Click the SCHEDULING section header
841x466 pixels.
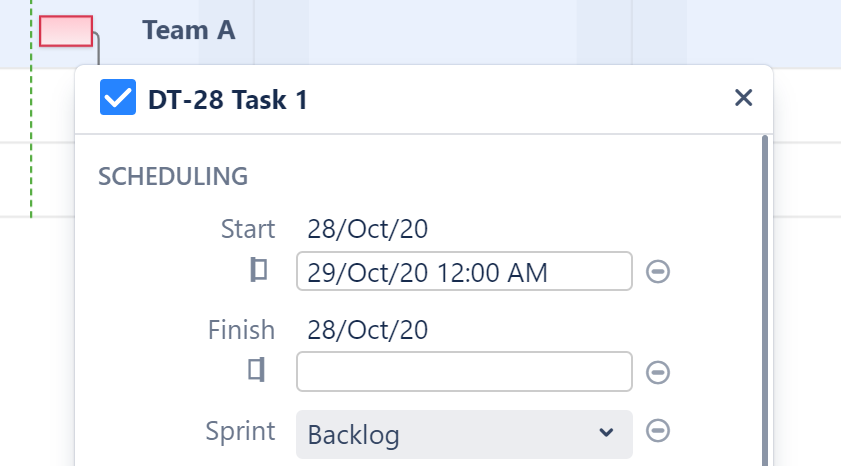click(x=173, y=177)
